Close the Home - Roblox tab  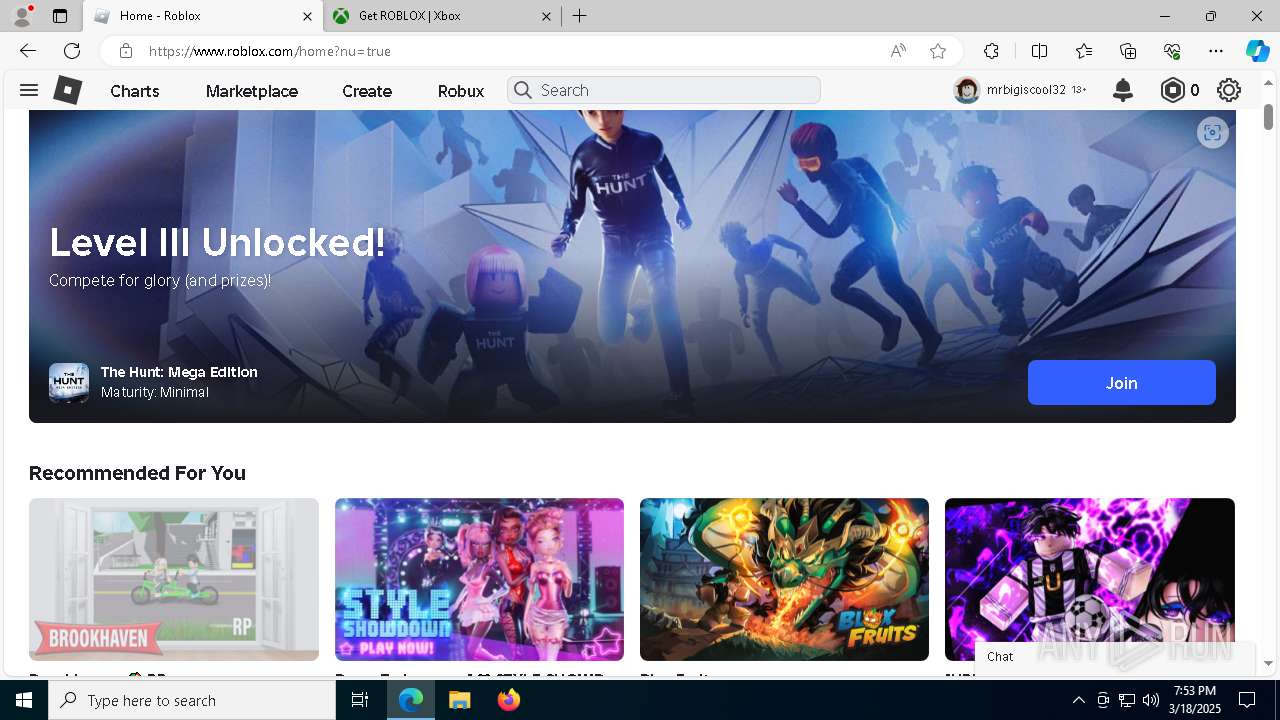click(308, 16)
